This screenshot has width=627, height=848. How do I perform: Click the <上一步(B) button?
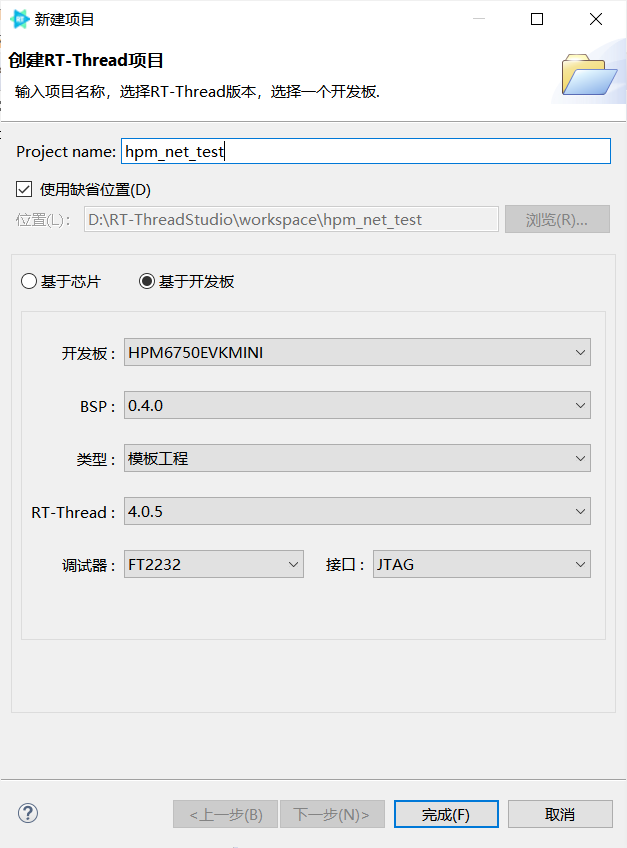(x=225, y=813)
